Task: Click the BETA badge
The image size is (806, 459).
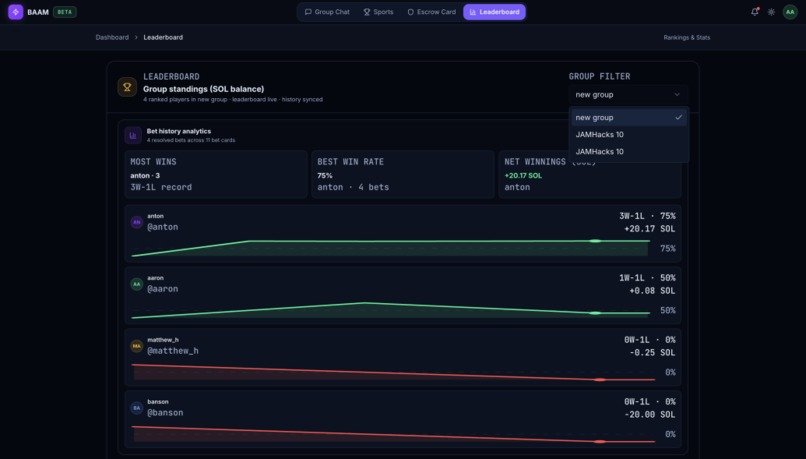Action: click(65, 12)
